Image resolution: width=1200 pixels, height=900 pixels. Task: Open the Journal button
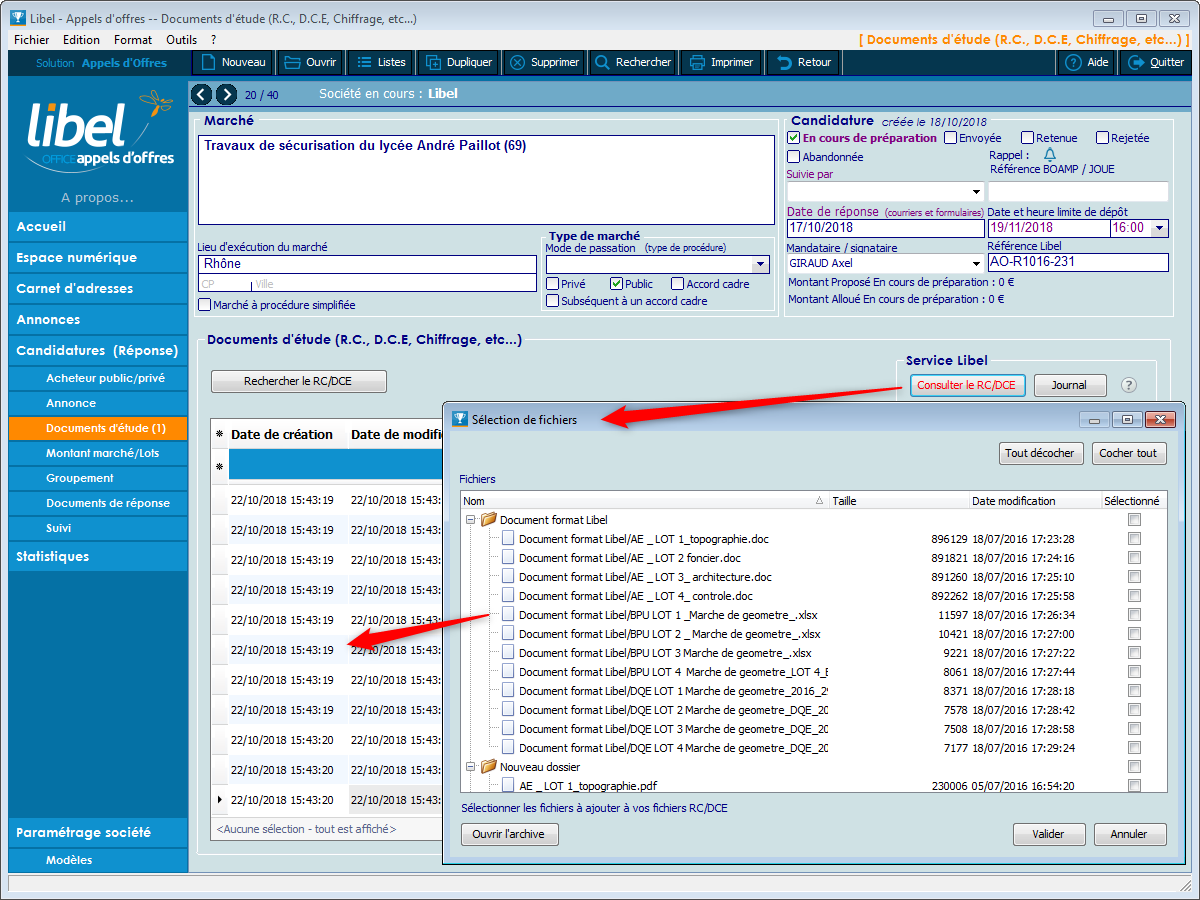click(1070, 385)
